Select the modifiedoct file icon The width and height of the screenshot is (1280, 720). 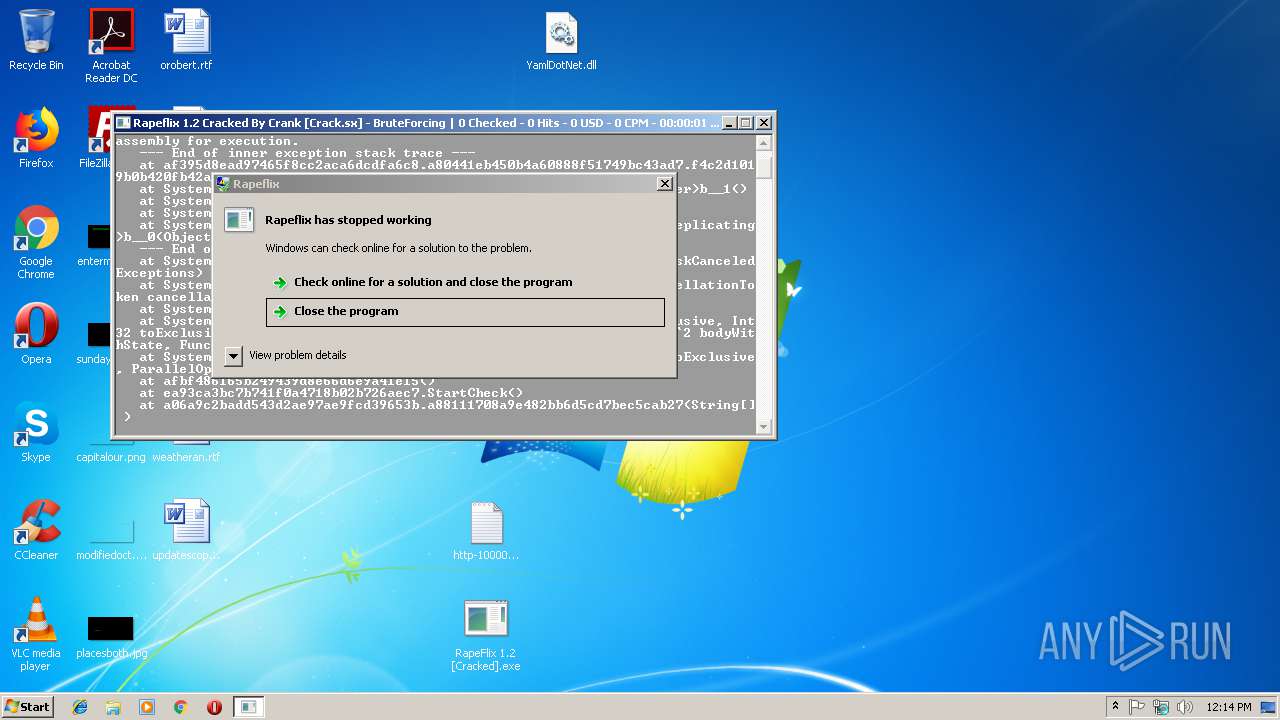pos(111,539)
